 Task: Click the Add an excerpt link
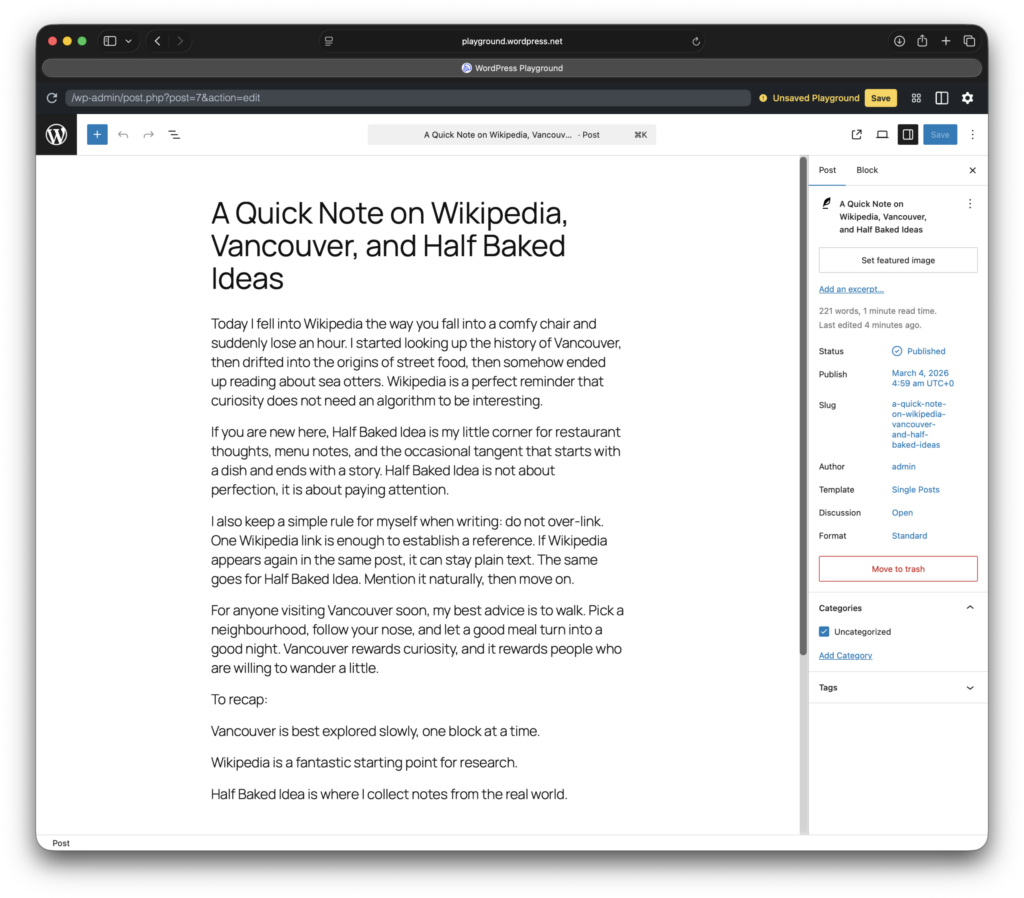[x=851, y=290]
